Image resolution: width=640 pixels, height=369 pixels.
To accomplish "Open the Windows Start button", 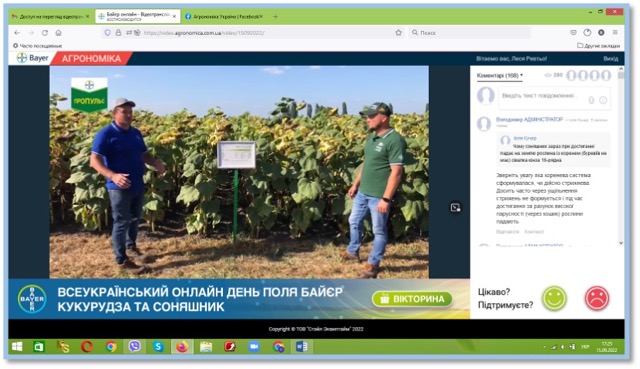I will point(17,347).
